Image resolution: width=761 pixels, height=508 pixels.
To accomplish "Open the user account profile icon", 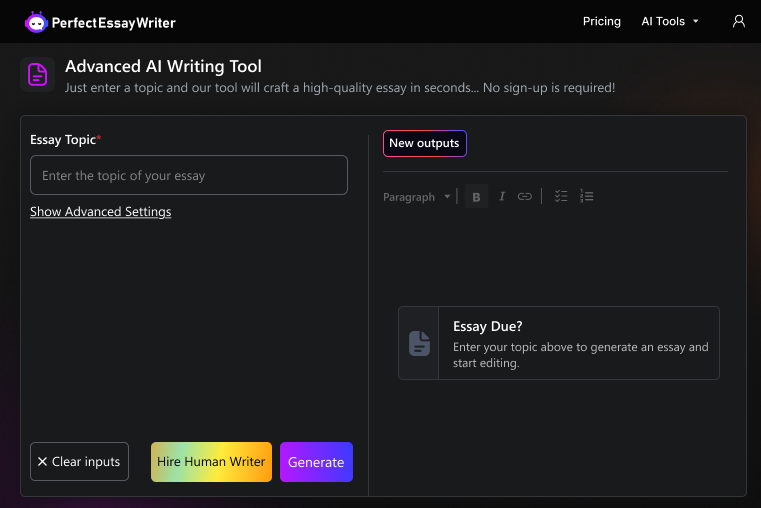I will coord(739,21).
